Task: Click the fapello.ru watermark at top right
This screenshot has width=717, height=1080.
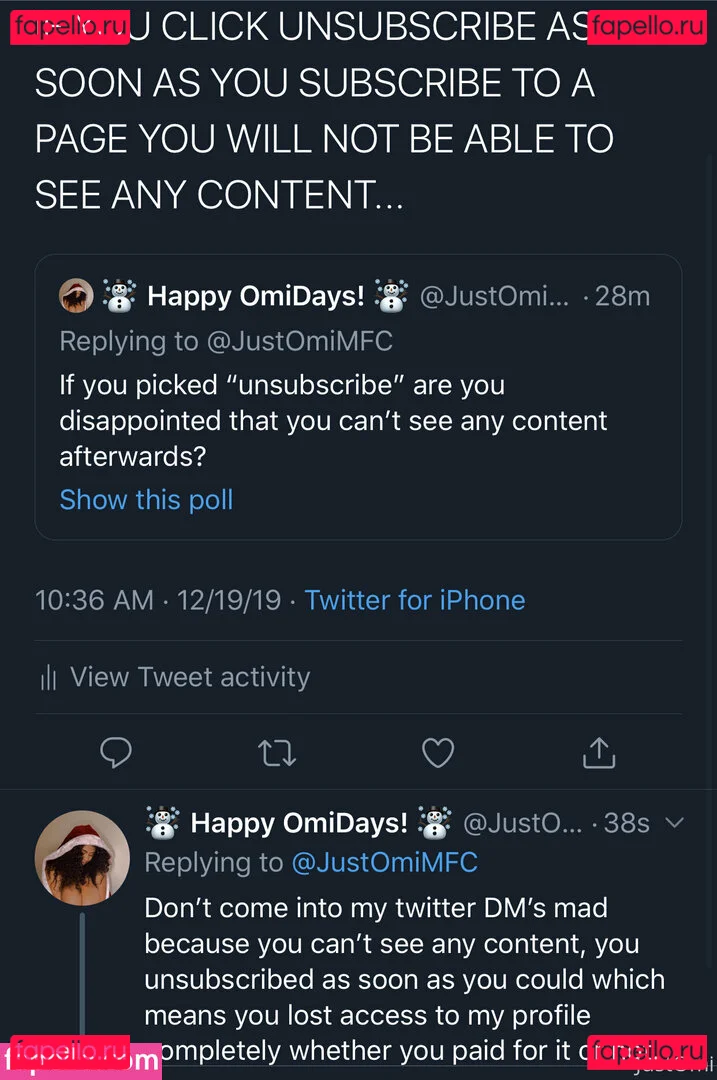Action: 647,26
